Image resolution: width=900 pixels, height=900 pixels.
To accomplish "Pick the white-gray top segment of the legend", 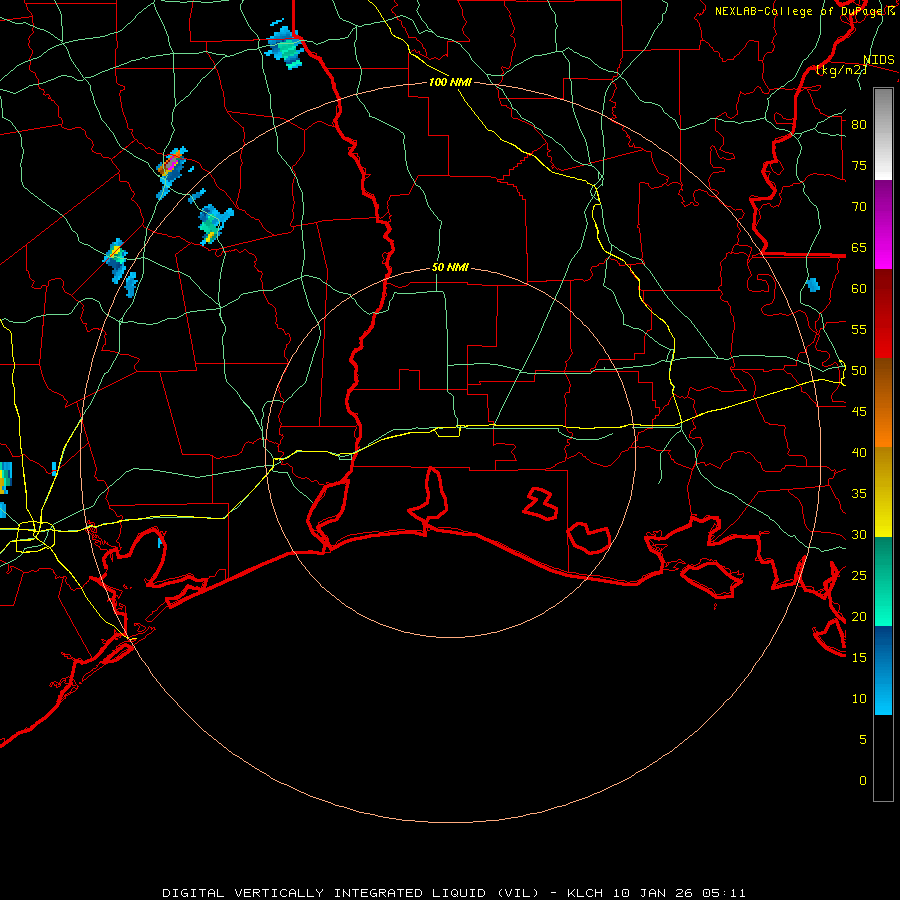I will click(883, 134).
